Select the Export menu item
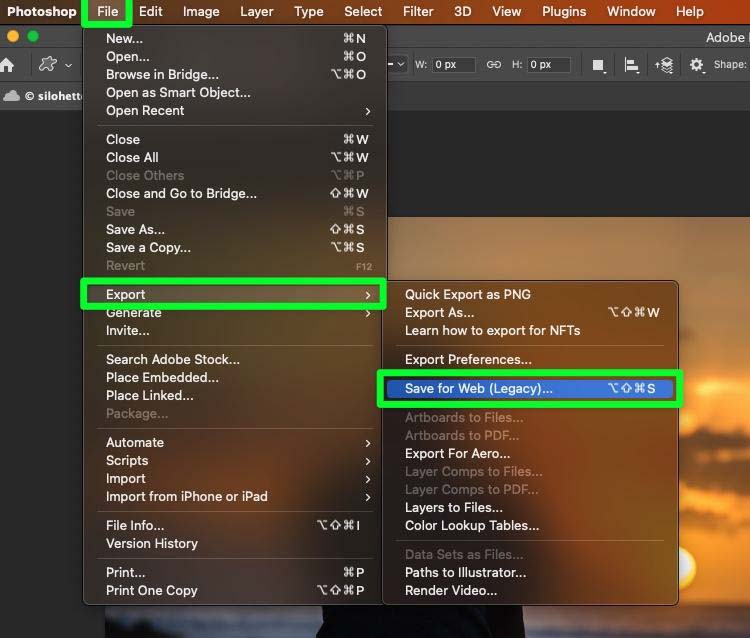 click(x=234, y=295)
